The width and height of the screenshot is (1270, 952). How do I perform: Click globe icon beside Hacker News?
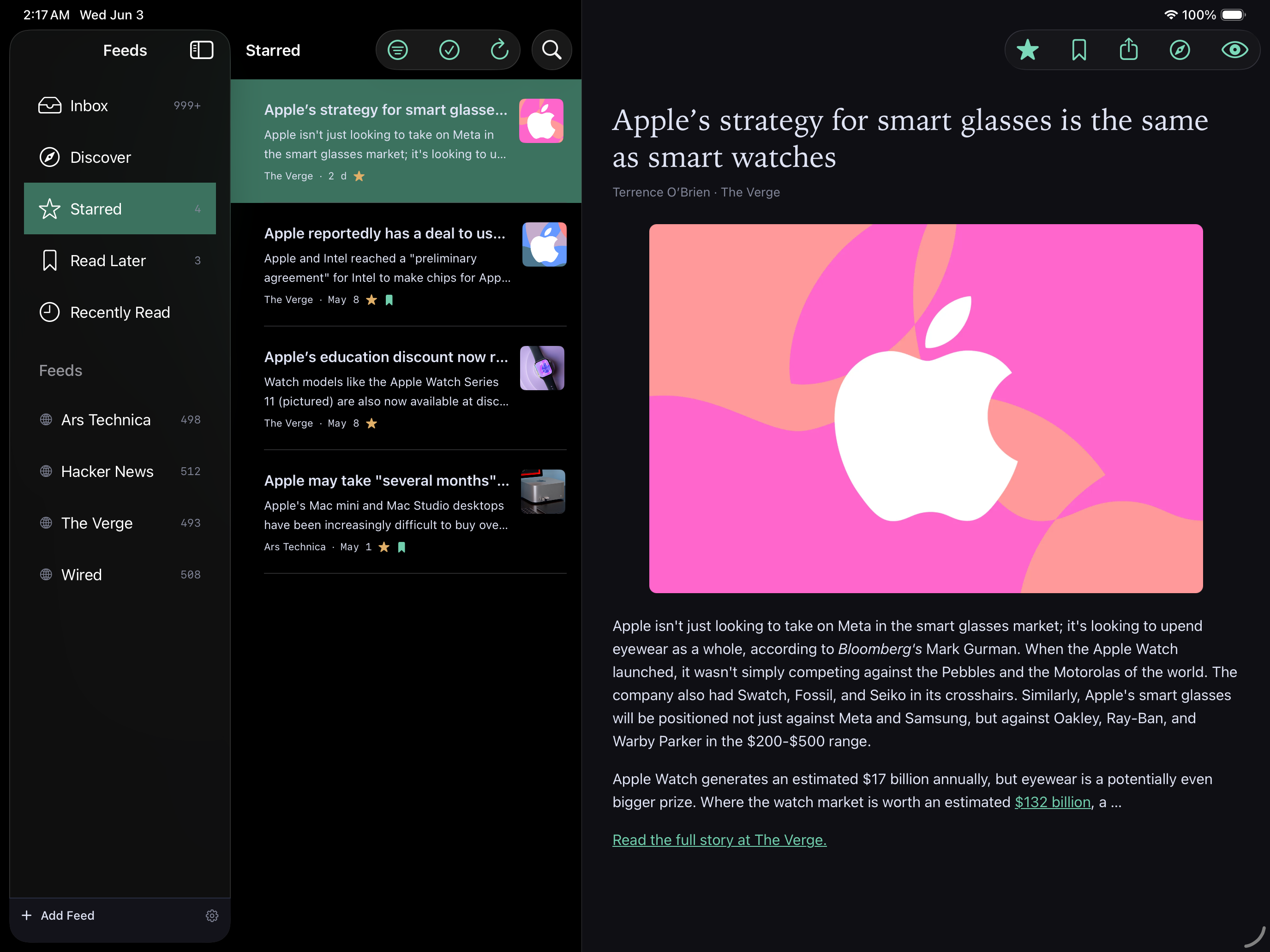pyautogui.click(x=46, y=471)
